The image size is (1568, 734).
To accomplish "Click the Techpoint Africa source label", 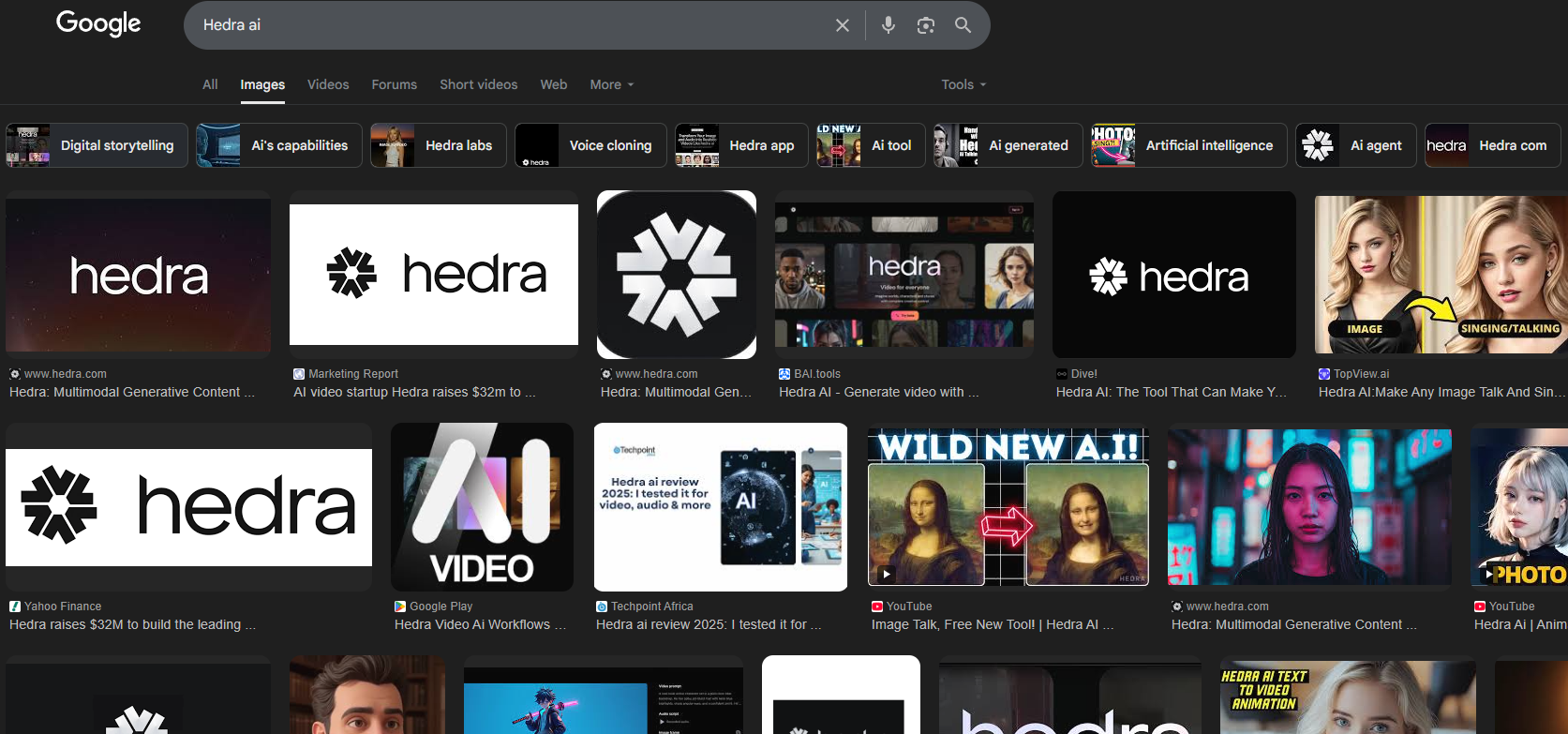I will 652,607.
